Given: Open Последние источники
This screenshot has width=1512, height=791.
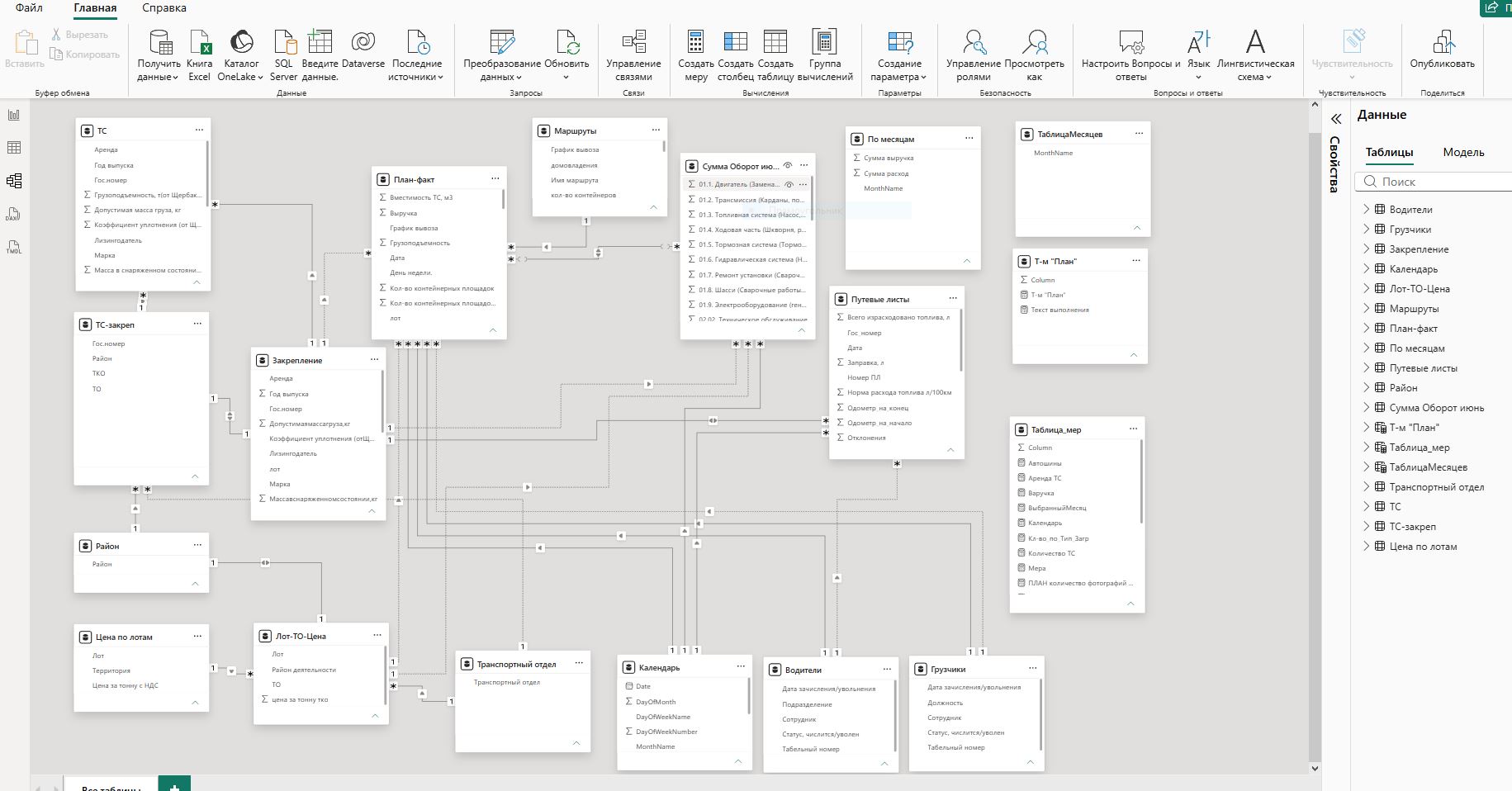Looking at the screenshot, I should [416, 55].
